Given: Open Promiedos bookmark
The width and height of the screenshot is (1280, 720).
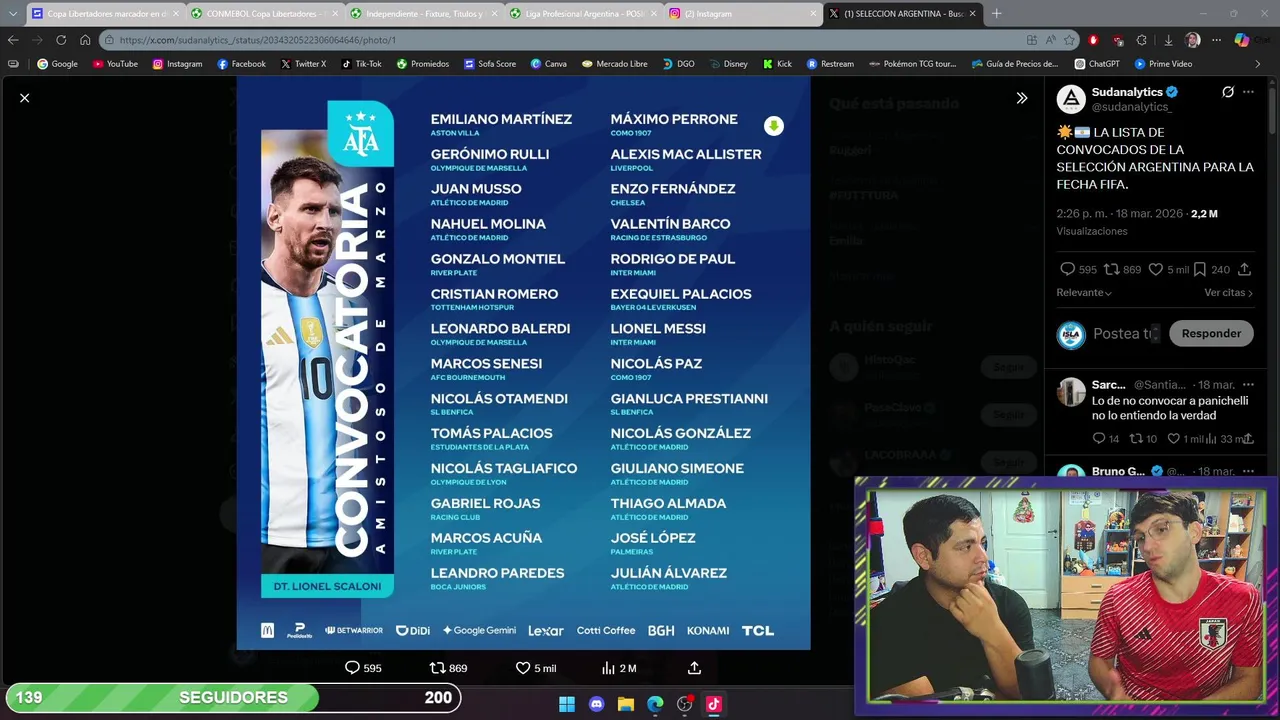Looking at the screenshot, I should pos(422,64).
